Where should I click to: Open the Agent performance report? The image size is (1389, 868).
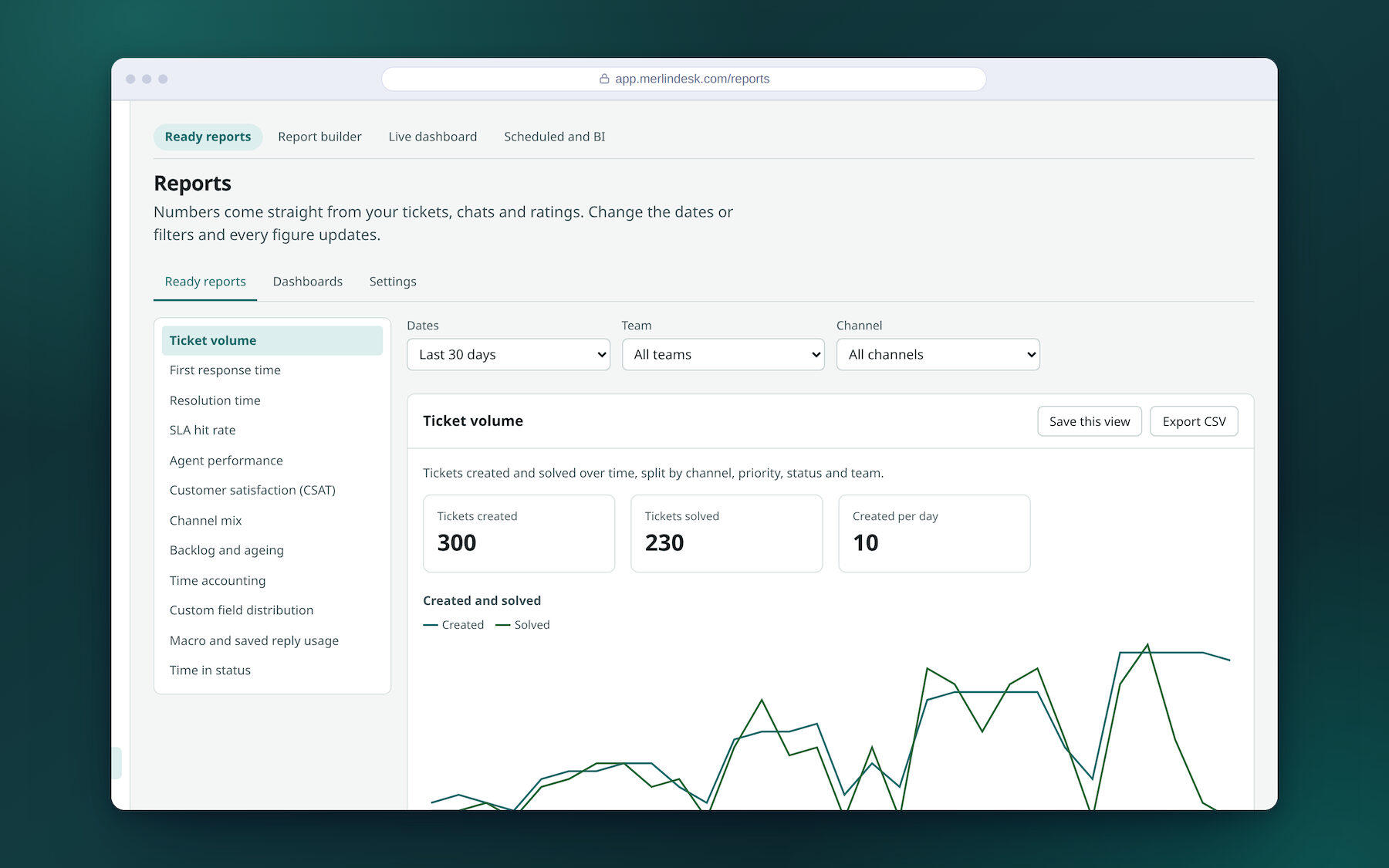pyautogui.click(x=272, y=461)
